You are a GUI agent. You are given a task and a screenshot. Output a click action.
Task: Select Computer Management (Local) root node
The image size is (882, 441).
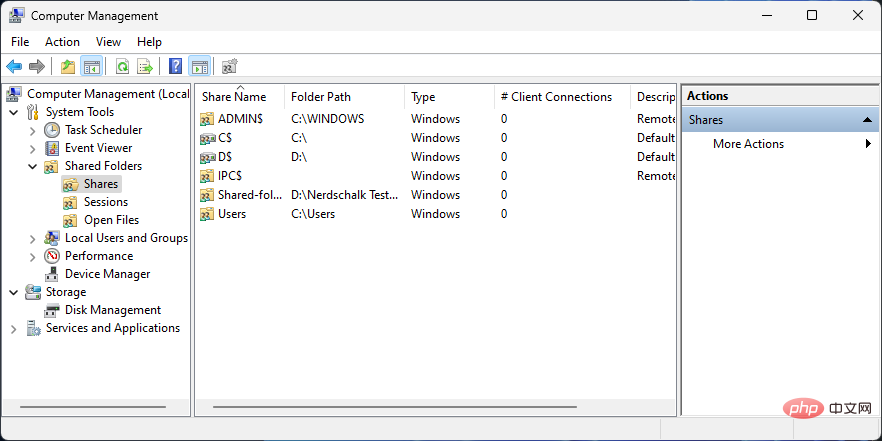point(108,94)
